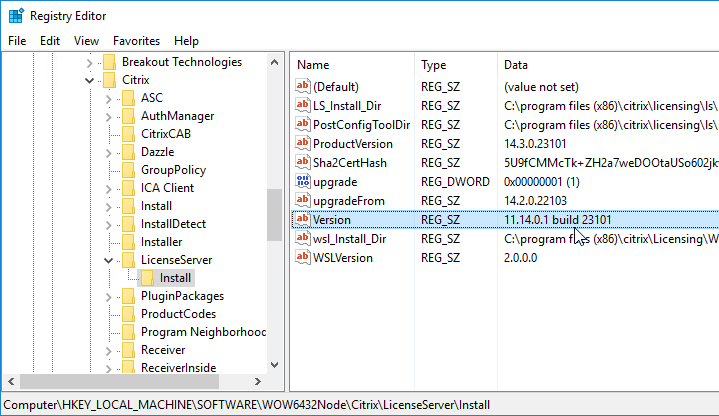This screenshot has width=719, height=416.
Task: Click the string icon beside (Default)
Action: [x=303, y=86]
